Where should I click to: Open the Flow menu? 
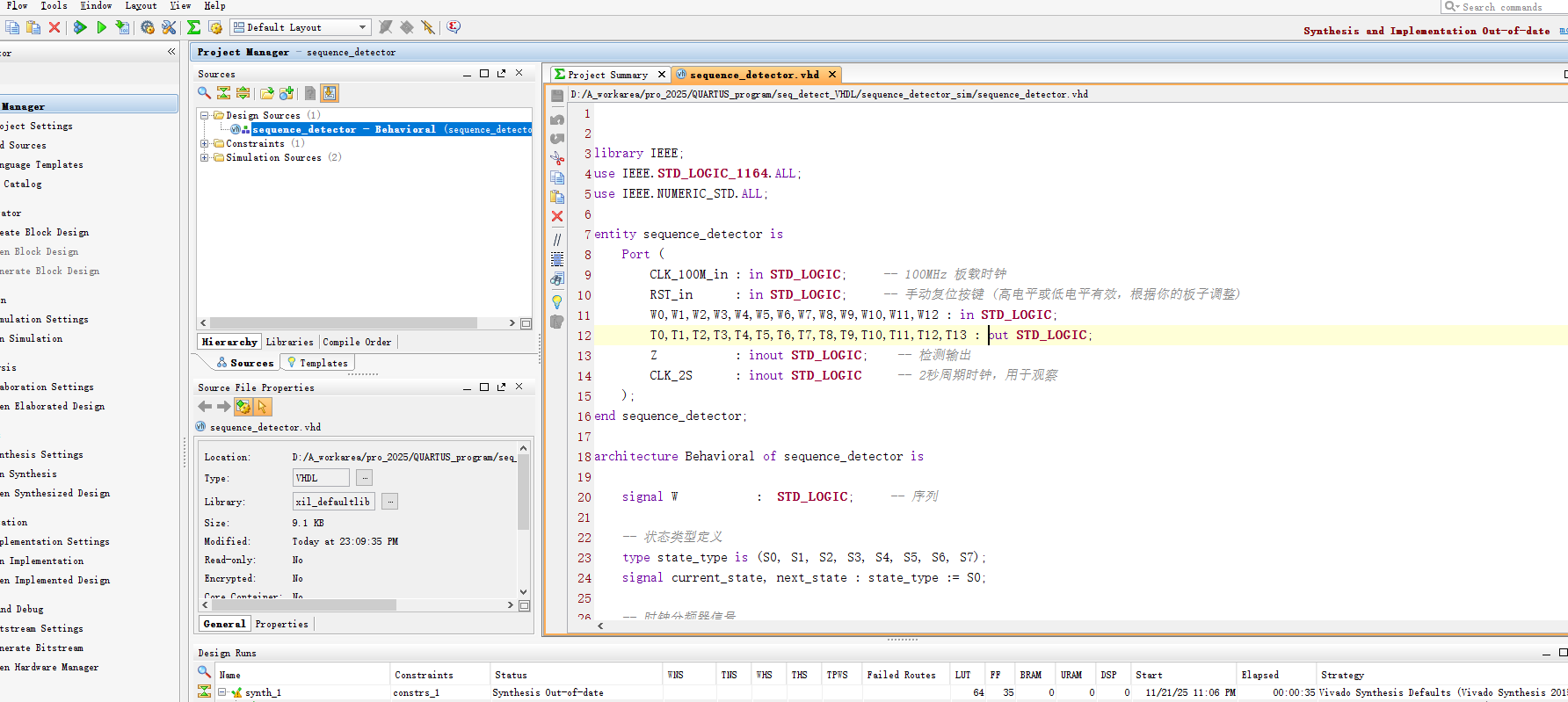click(x=17, y=5)
